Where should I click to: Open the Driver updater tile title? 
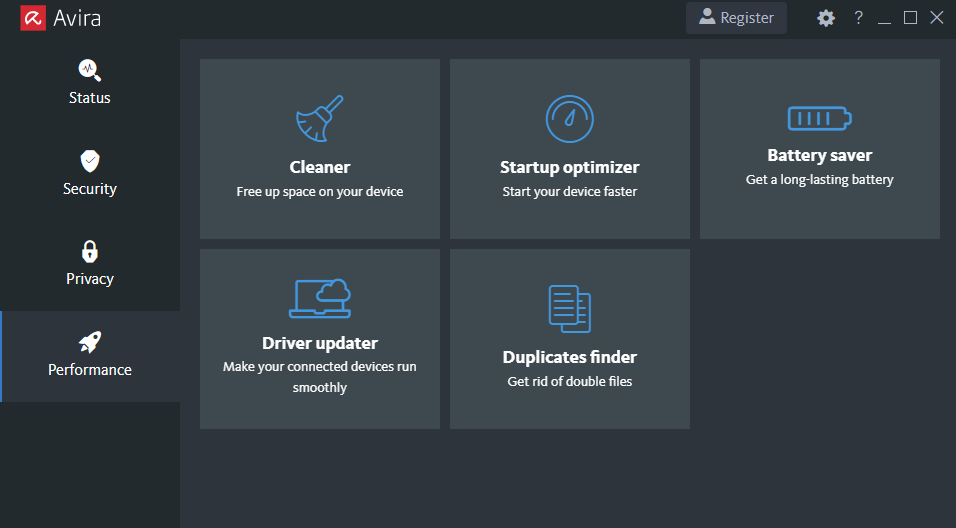tap(319, 343)
